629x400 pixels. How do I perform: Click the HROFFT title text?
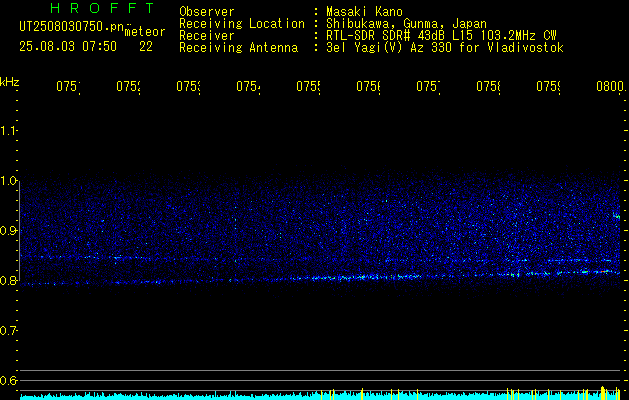(x=102, y=8)
